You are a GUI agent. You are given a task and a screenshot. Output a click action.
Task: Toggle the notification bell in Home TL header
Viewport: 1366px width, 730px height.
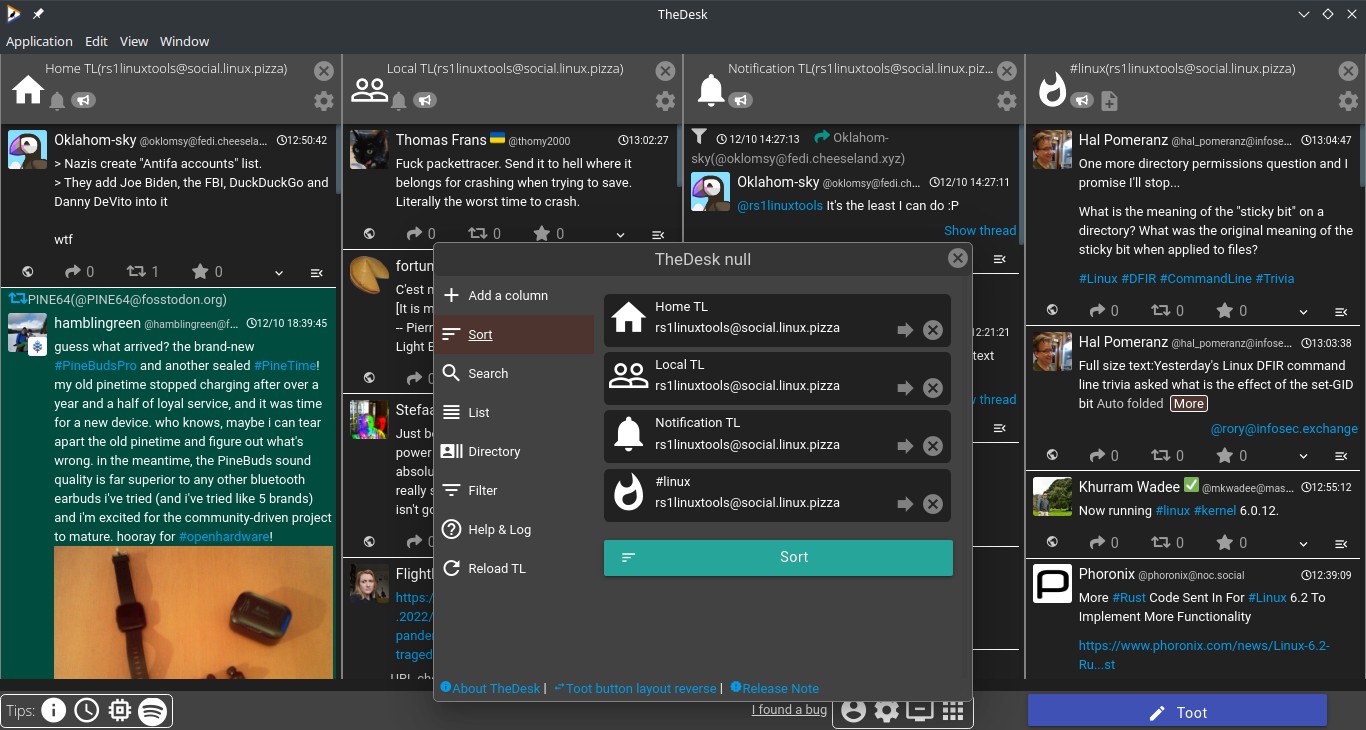coord(57,101)
